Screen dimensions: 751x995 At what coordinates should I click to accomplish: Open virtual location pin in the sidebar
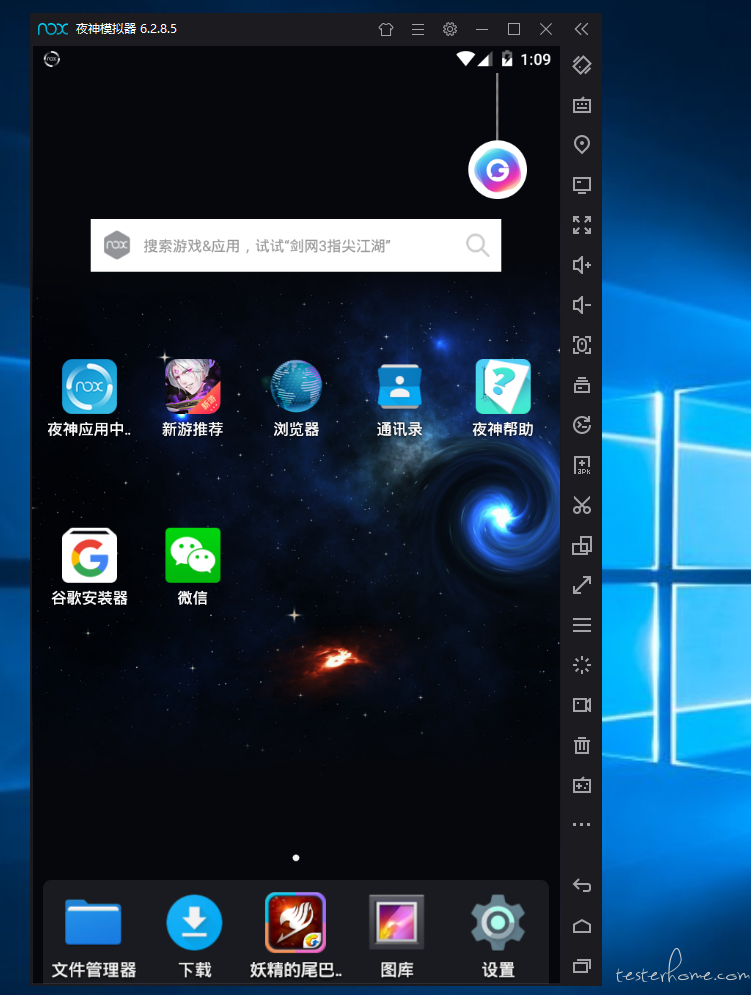pyautogui.click(x=582, y=145)
